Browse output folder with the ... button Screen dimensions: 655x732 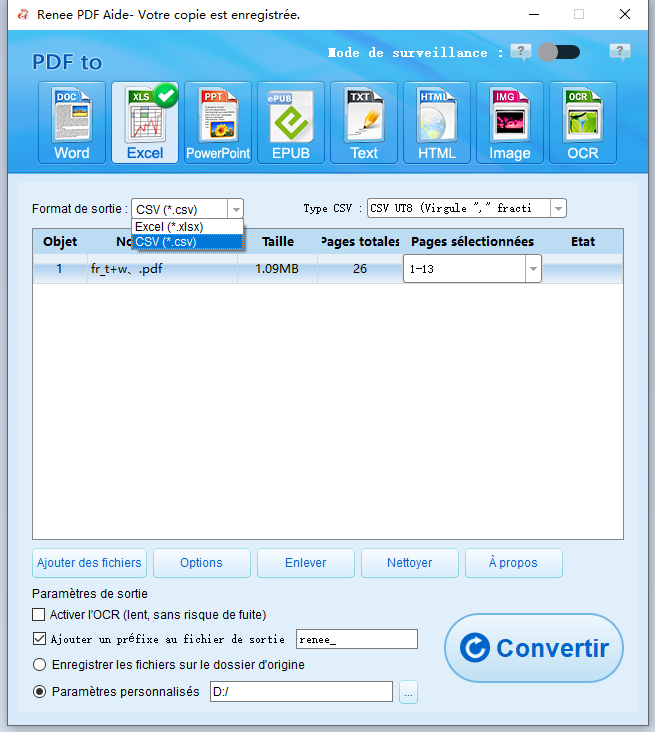(408, 692)
